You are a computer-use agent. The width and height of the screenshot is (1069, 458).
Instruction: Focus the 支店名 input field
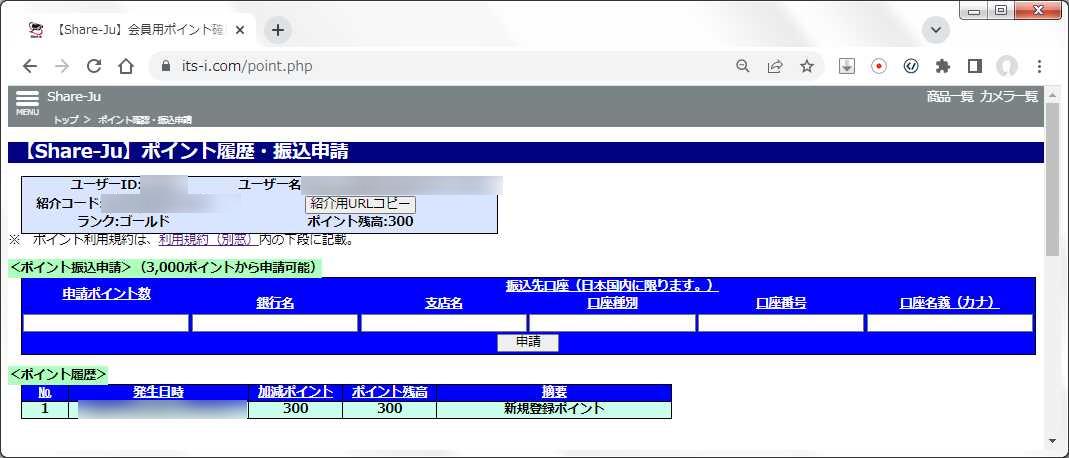(444, 323)
